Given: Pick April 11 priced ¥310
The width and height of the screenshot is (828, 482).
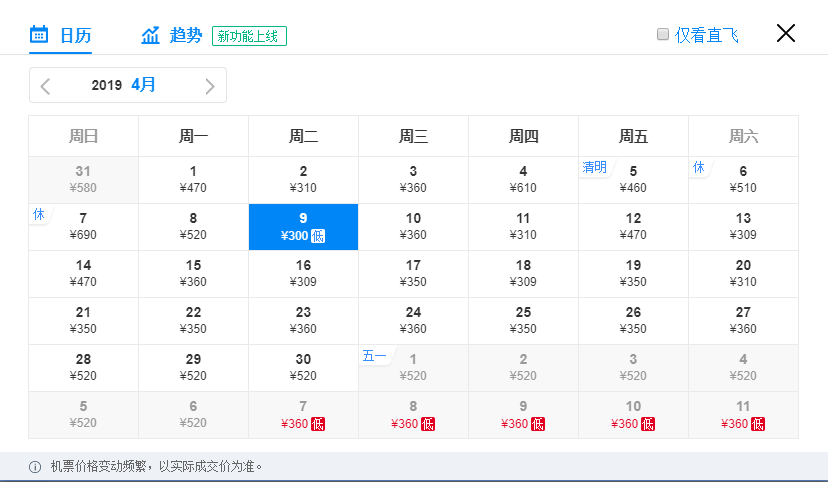Looking at the screenshot, I should pos(523,227).
